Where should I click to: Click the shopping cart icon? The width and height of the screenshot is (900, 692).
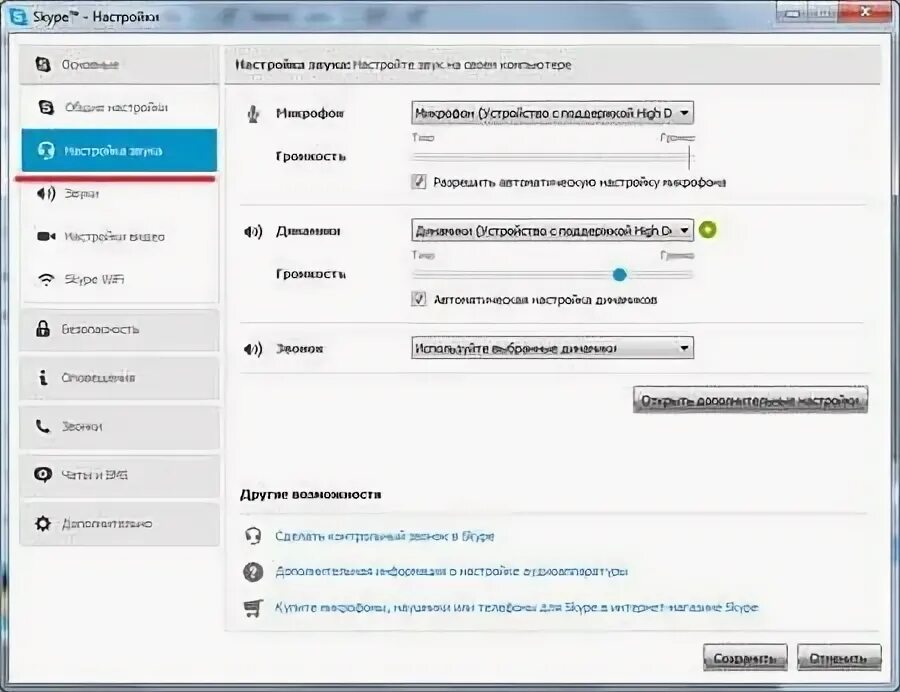[253, 608]
